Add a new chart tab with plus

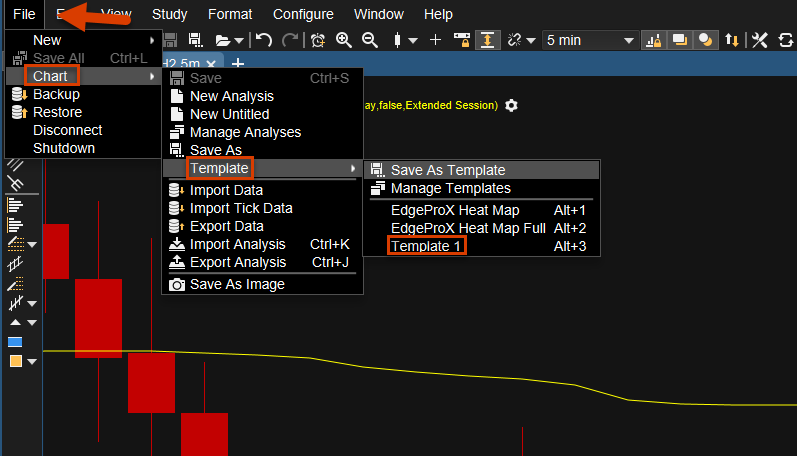tap(238, 63)
